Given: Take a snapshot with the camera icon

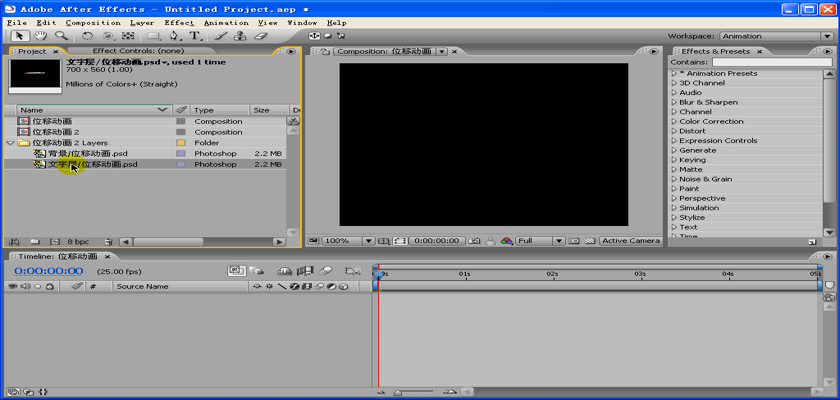Looking at the screenshot, I should coord(474,241).
